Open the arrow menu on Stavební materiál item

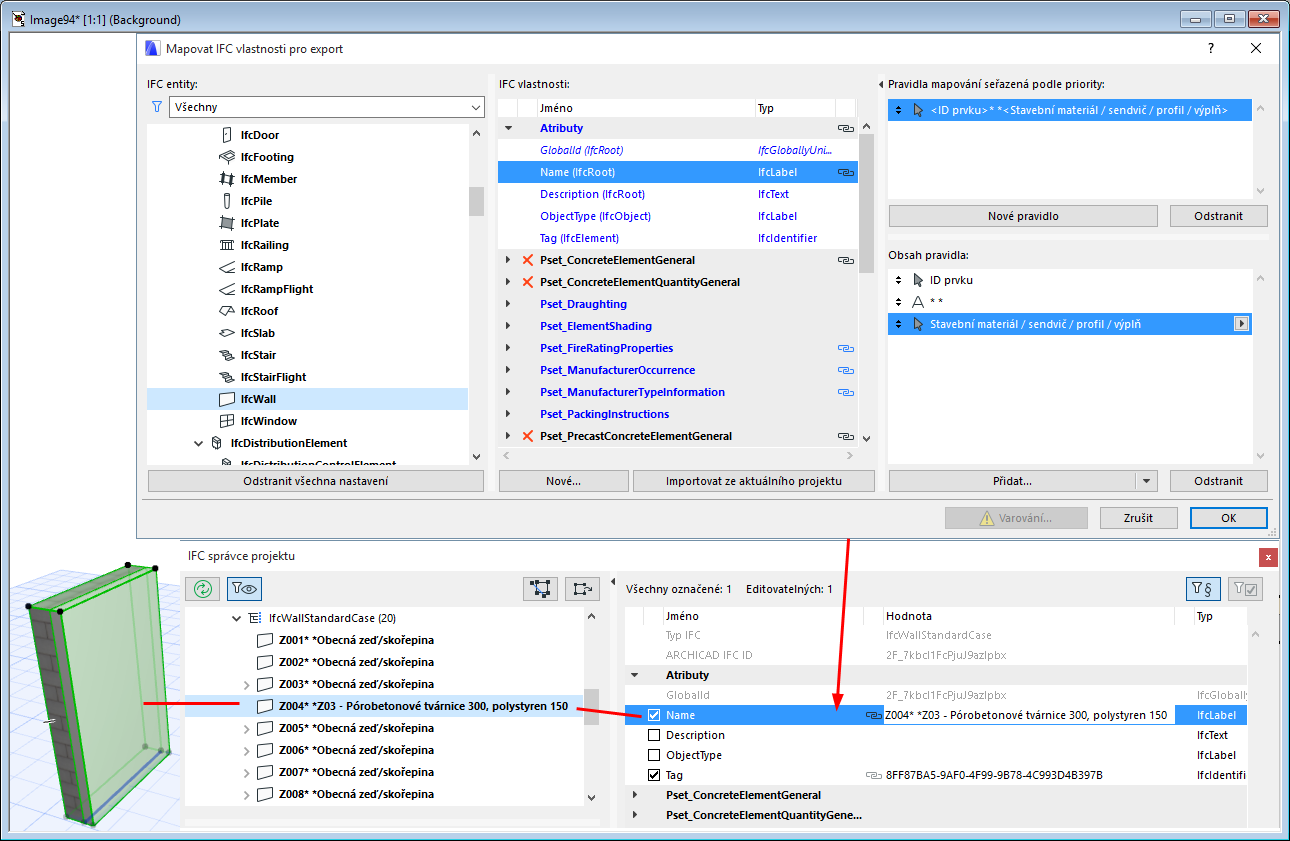(1242, 324)
